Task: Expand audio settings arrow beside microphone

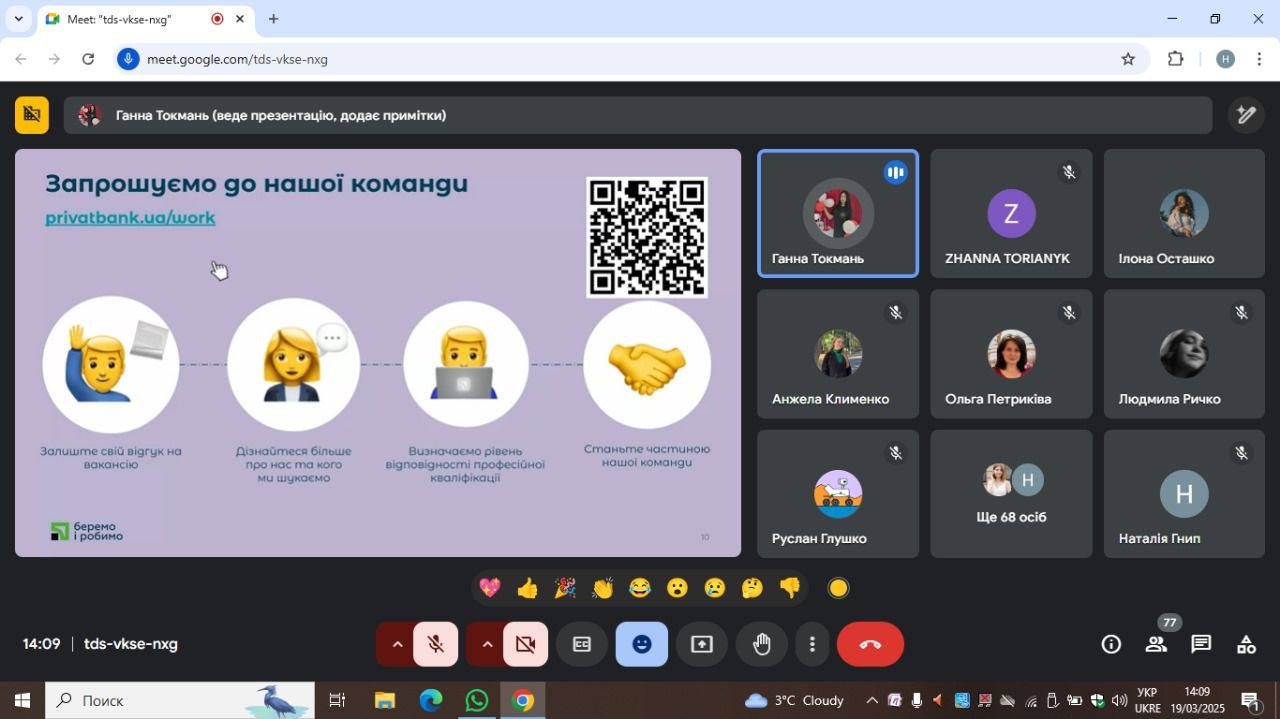Action: click(x=397, y=645)
